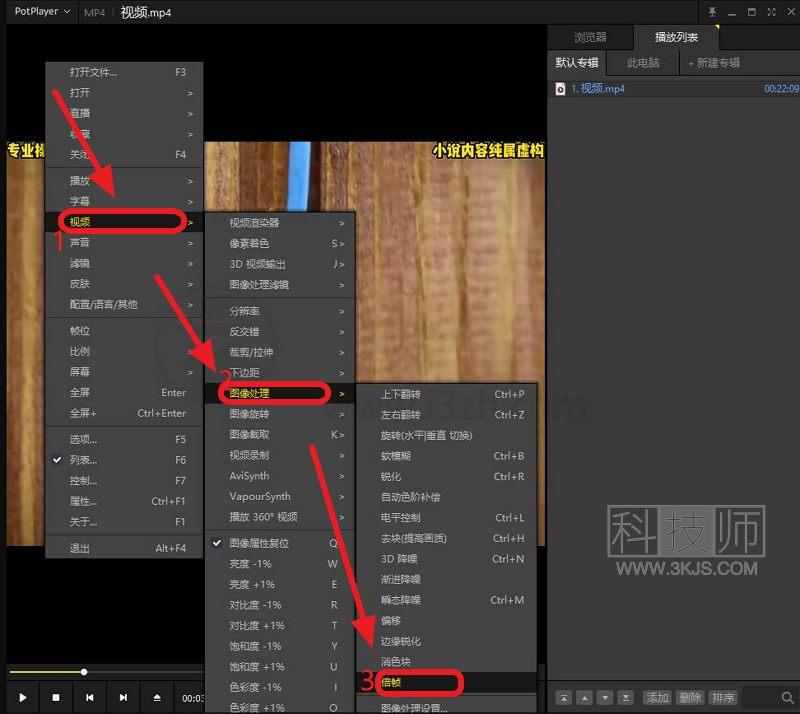This screenshot has width=800, height=714.
Task: Expand the 视频渲染器 submenu
Action: point(280,223)
